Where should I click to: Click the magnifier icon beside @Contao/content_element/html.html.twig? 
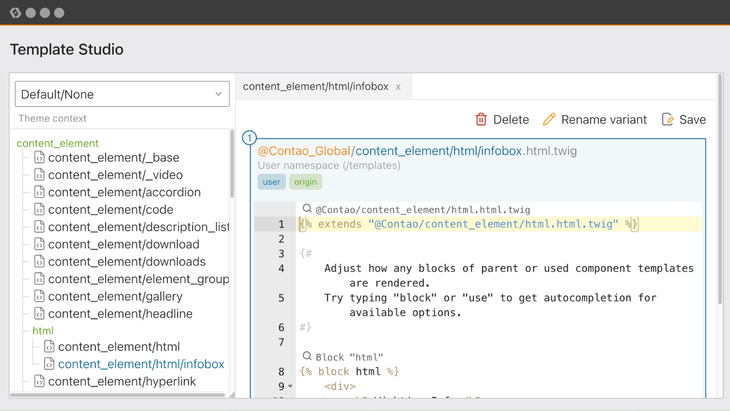[307, 209]
